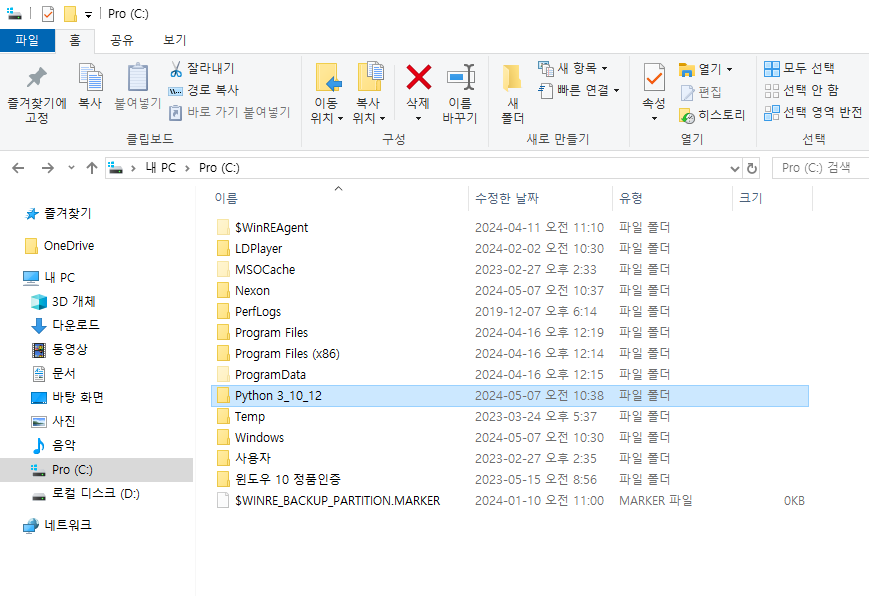Click the Refresh button
869x596 pixels.
pos(752,168)
